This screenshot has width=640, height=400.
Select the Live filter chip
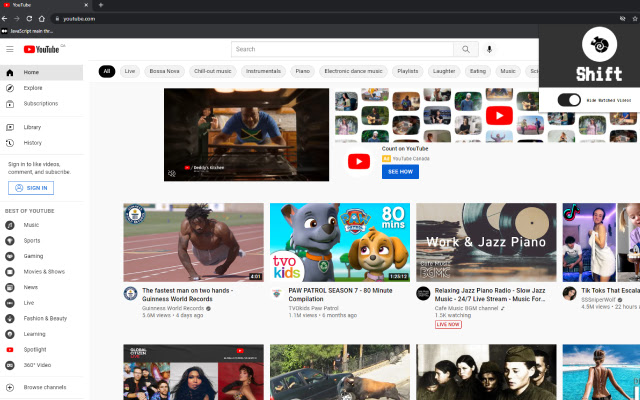pyautogui.click(x=130, y=71)
